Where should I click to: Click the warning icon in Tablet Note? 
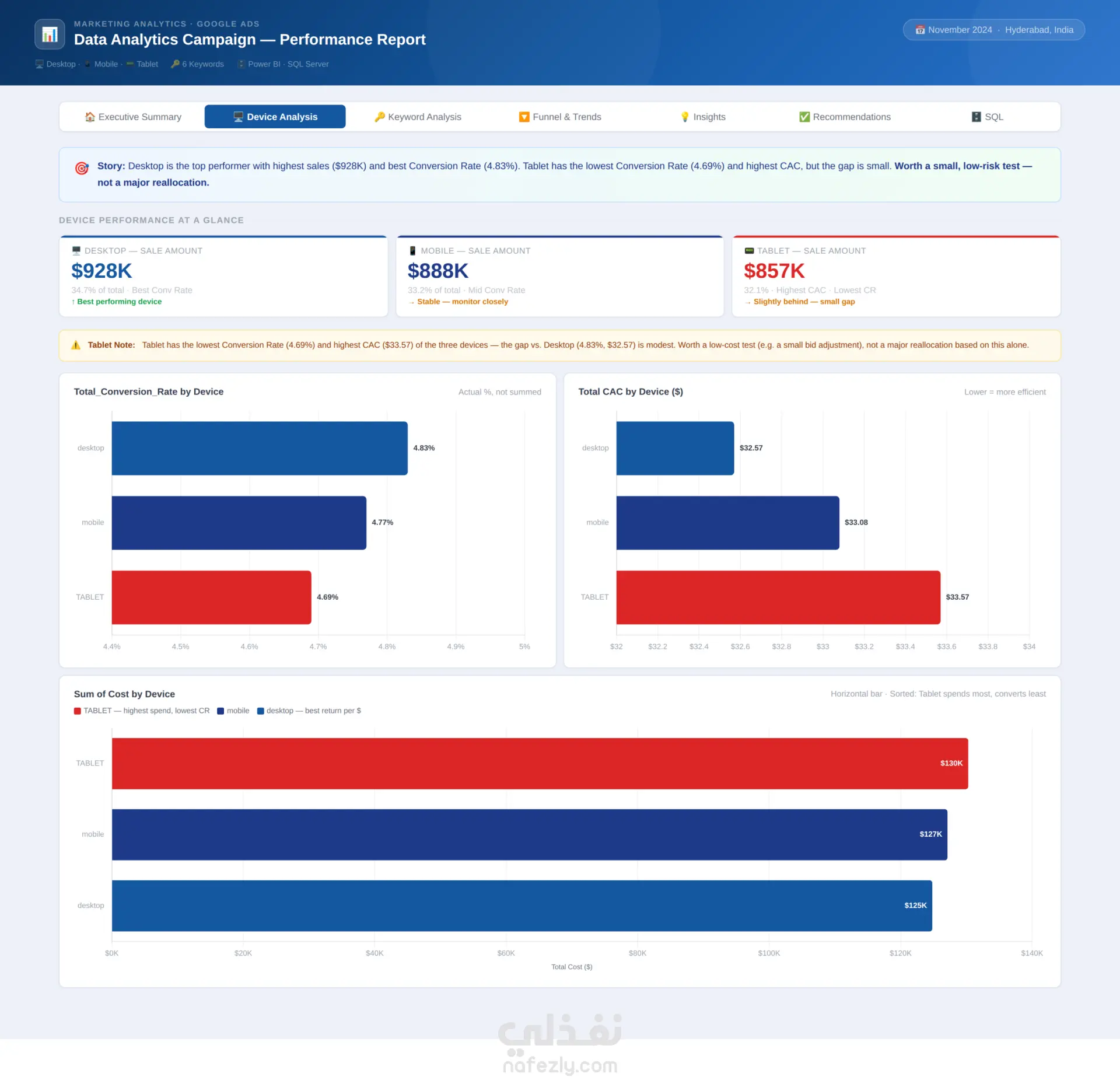pyautogui.click(x=76, y=345)
